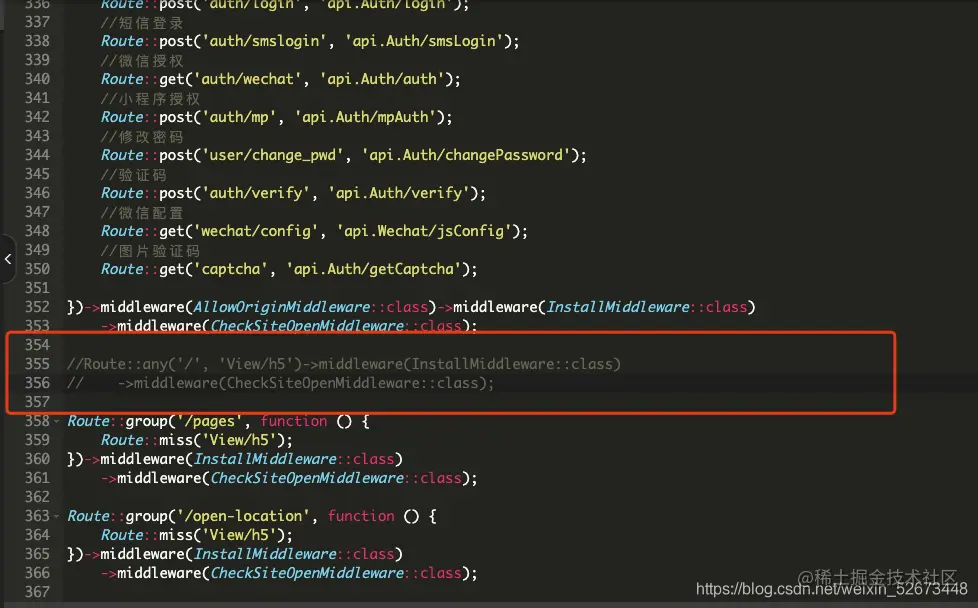Click '/open-location' group string
Image resolution: width=978 pixels, height=608 pixels.
pyautogui.click(x=243, y=516)
